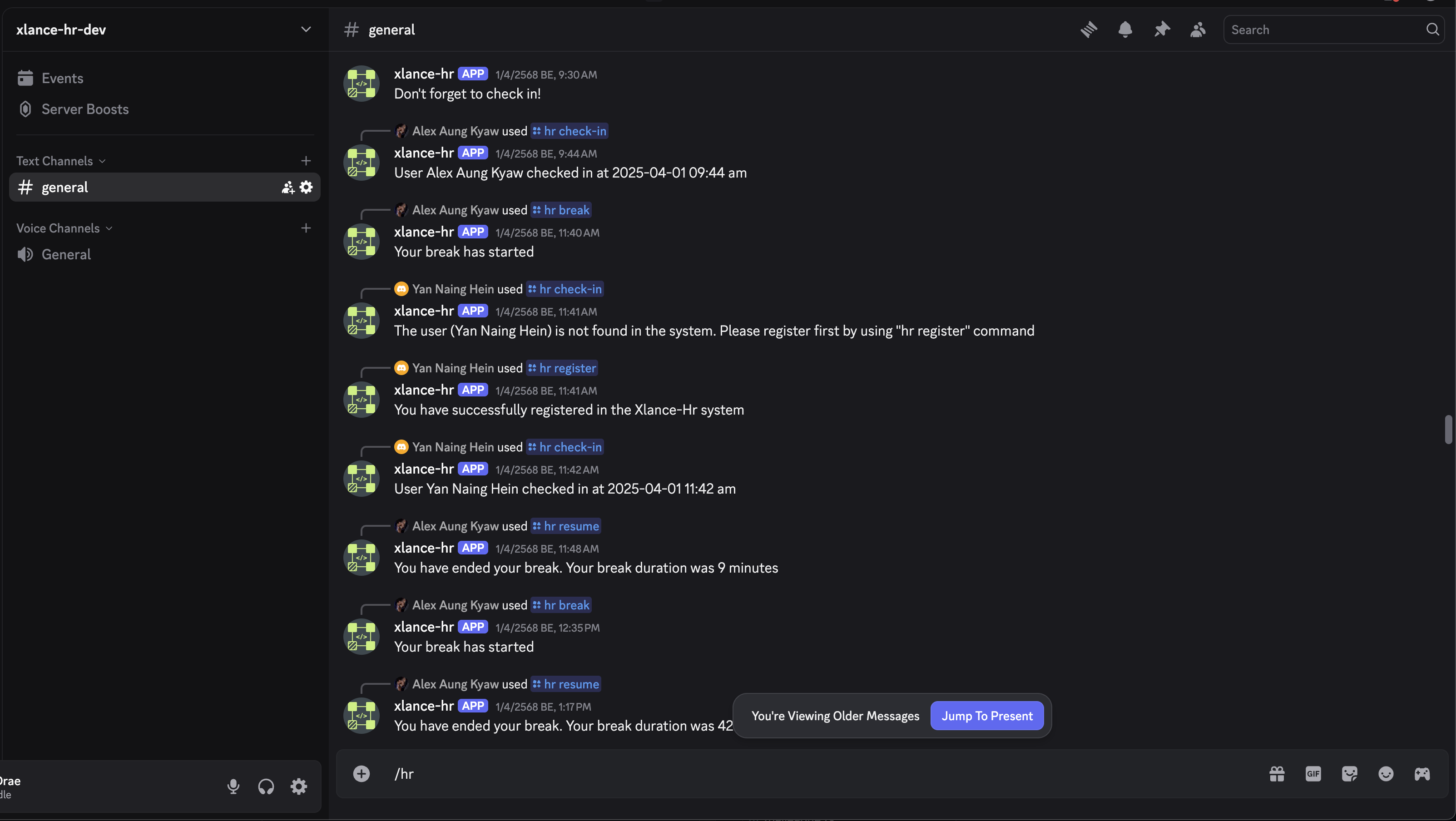Screen dimensions: 1456x821
Task: Open Server Boosts
Action: 85,109
